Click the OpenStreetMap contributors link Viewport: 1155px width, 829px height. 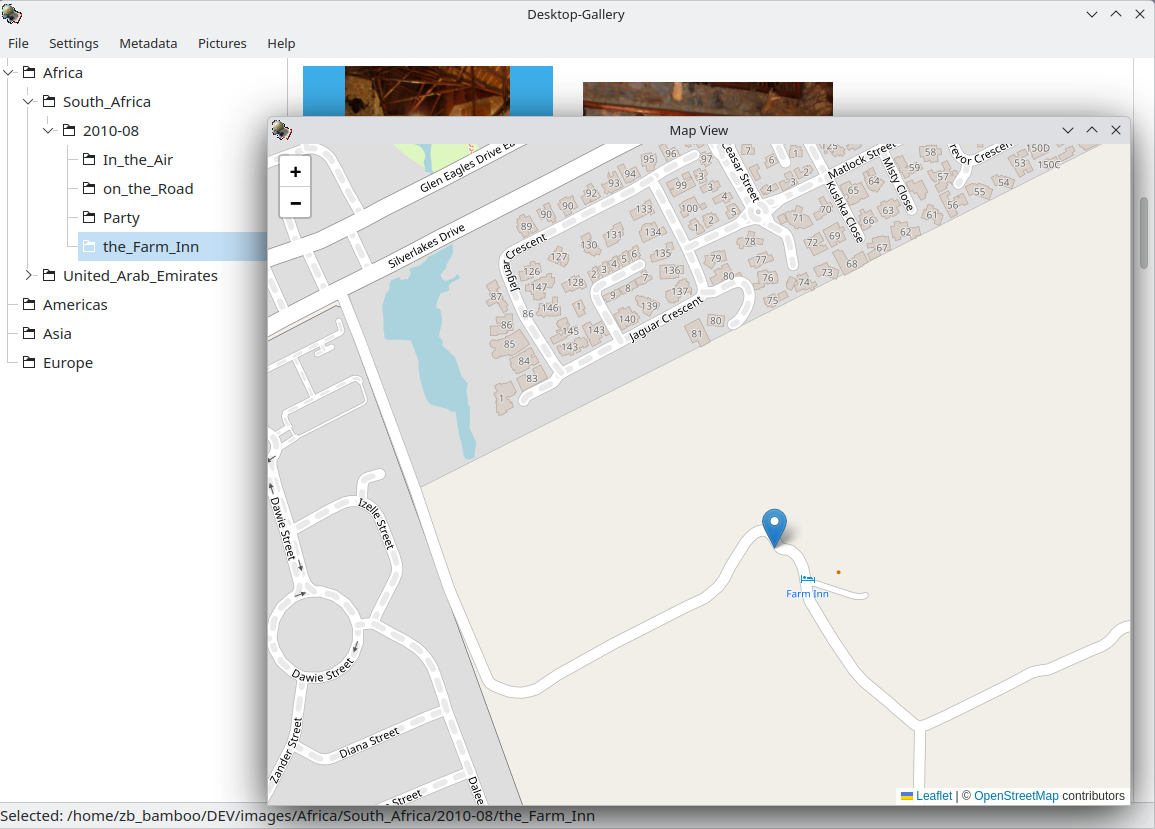(1017, 795)
